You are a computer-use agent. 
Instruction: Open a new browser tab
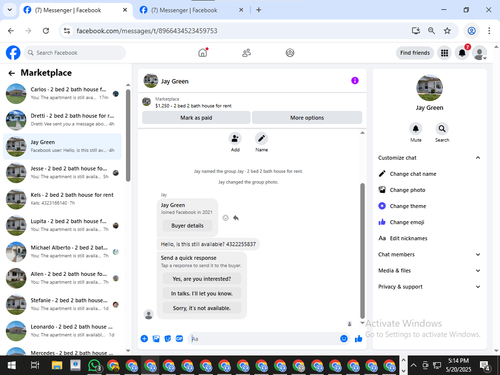[259, 10]
